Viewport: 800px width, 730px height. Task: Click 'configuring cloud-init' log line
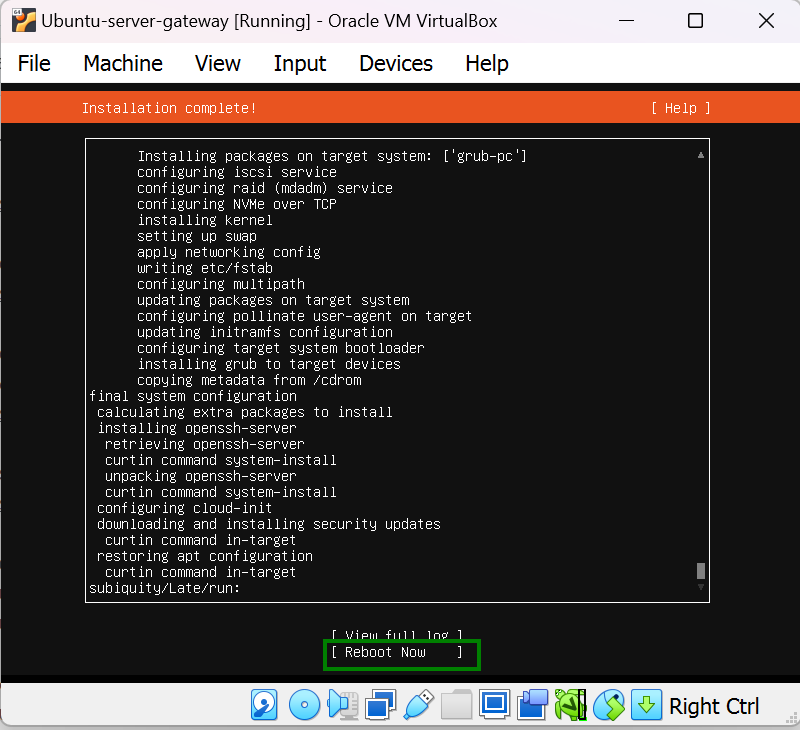coord(184,508)
